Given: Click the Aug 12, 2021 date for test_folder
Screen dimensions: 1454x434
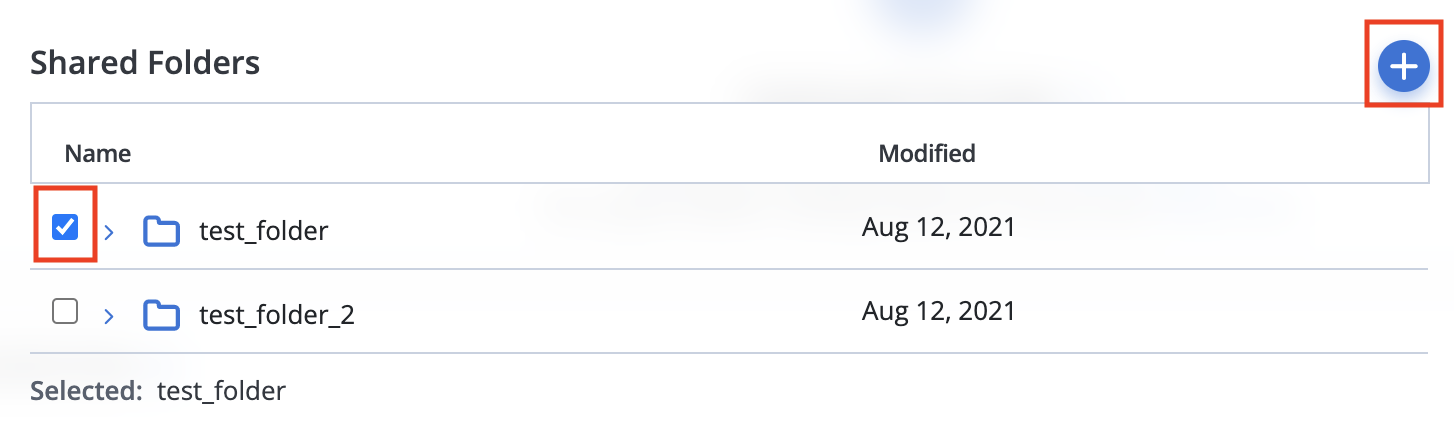Looking at the screenshot, I should coord(939,228).
